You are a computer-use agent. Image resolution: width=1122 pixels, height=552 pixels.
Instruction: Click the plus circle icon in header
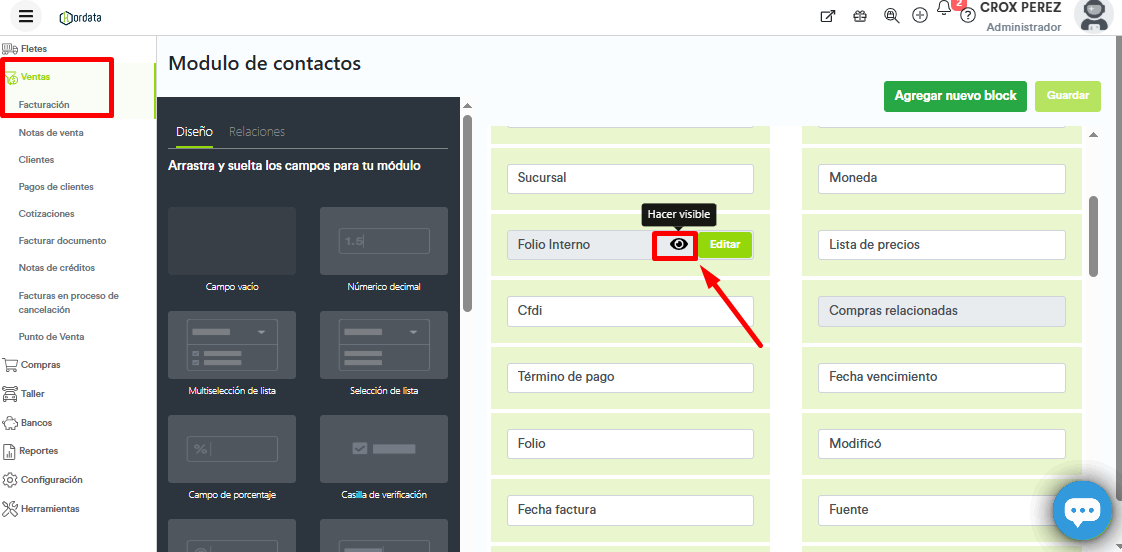pyautogui.click(x=920, y=16)
